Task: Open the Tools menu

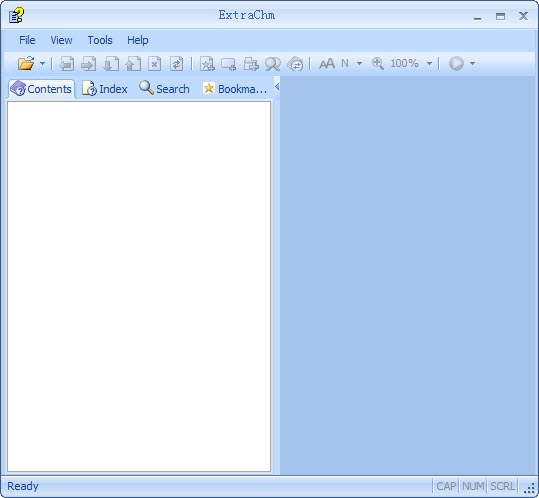Action: 100,40
